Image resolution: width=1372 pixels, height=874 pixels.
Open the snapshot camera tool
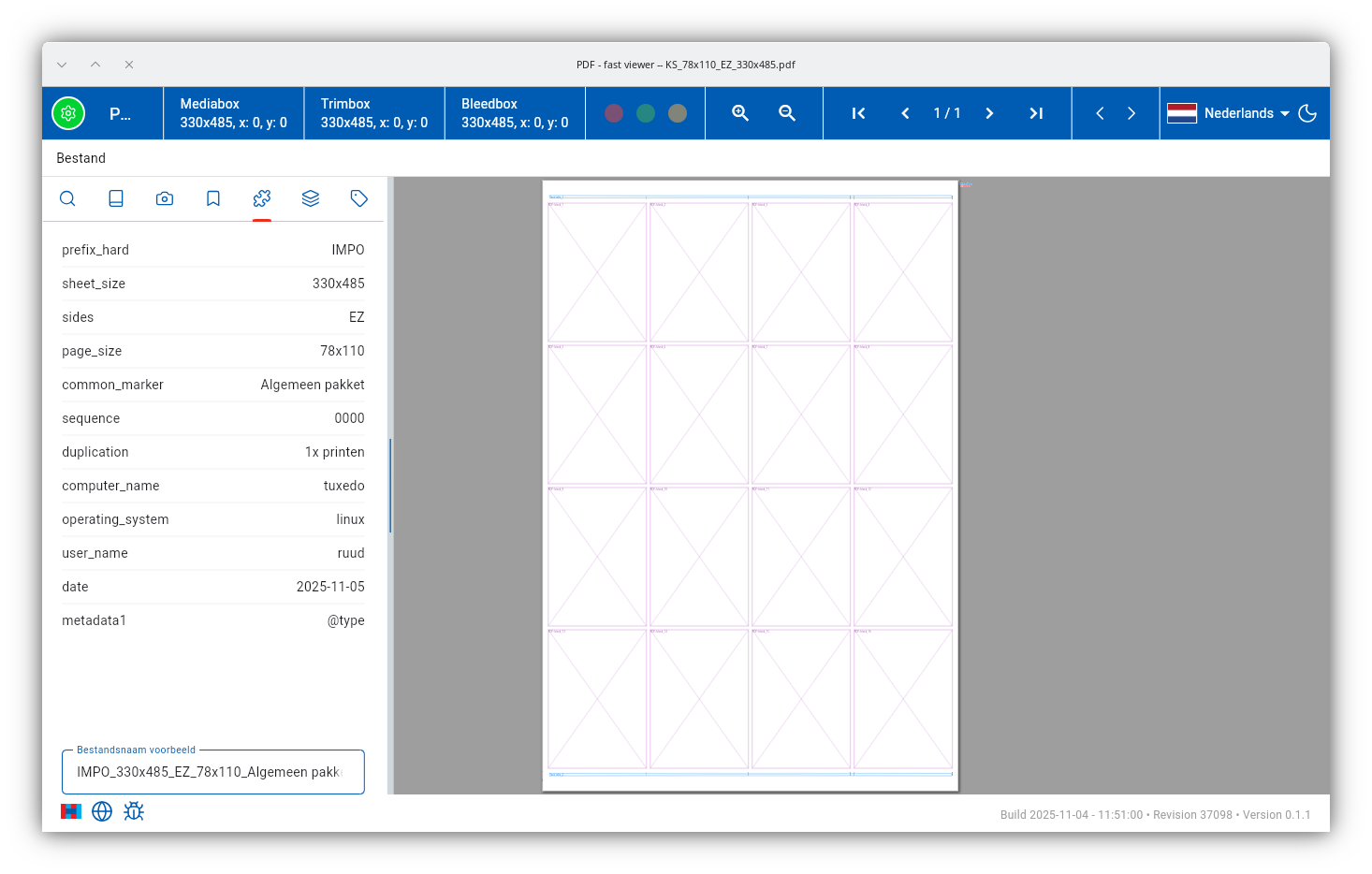point(165,198)
